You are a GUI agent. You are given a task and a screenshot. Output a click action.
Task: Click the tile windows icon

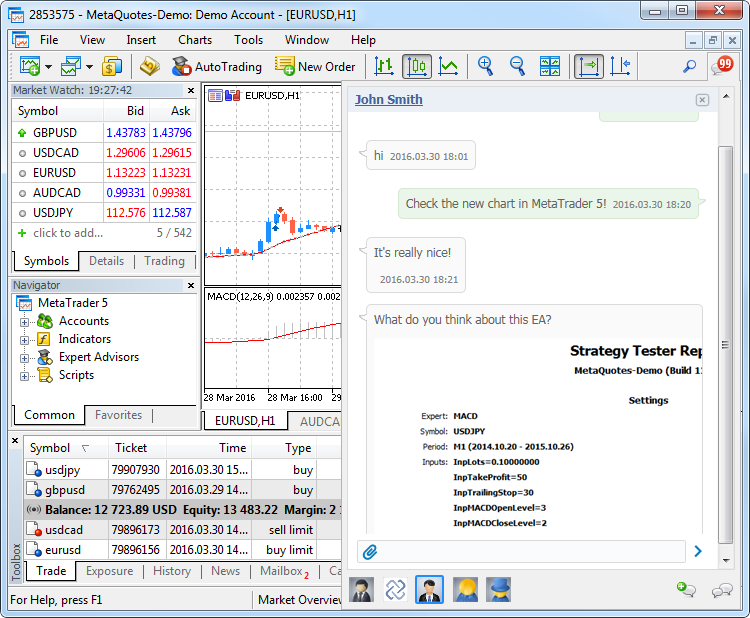click(550, 67)
